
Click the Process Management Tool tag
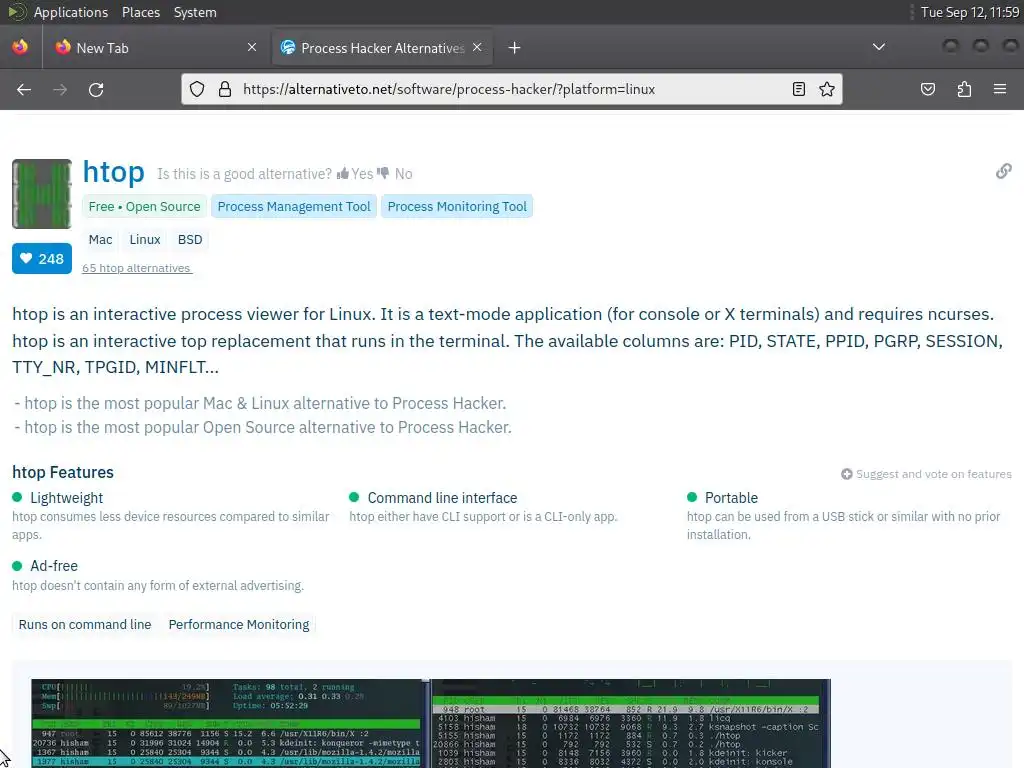(x=294, y=206)
